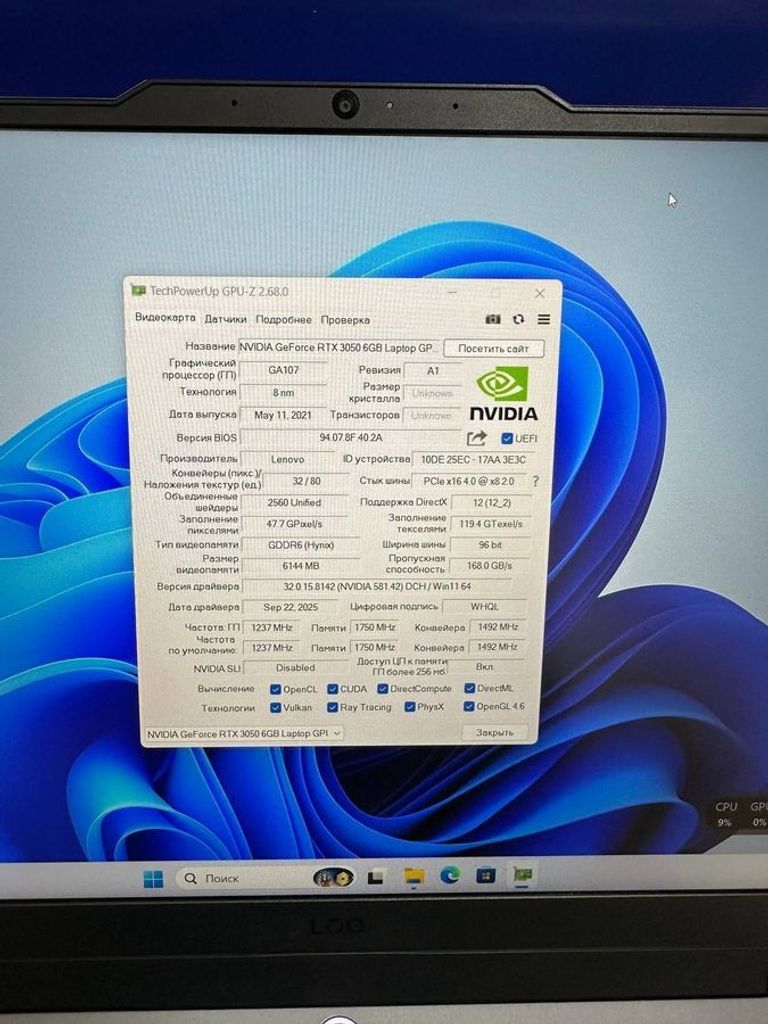Toggle the OpenCL checkbox
The height and width of the screenshot is (1024, 768).
click(x=276, y=689)
